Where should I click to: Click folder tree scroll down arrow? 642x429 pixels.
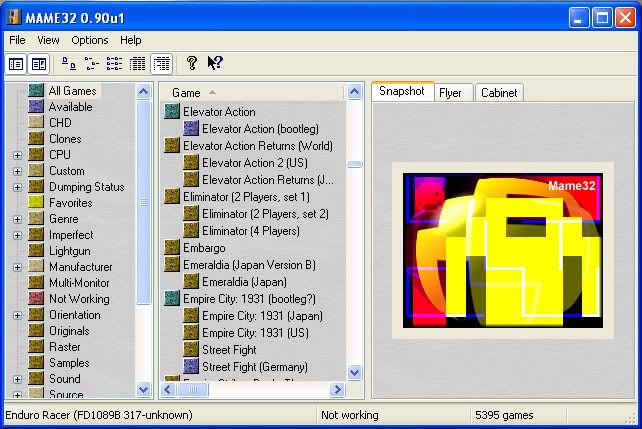[x=143, y=389]
